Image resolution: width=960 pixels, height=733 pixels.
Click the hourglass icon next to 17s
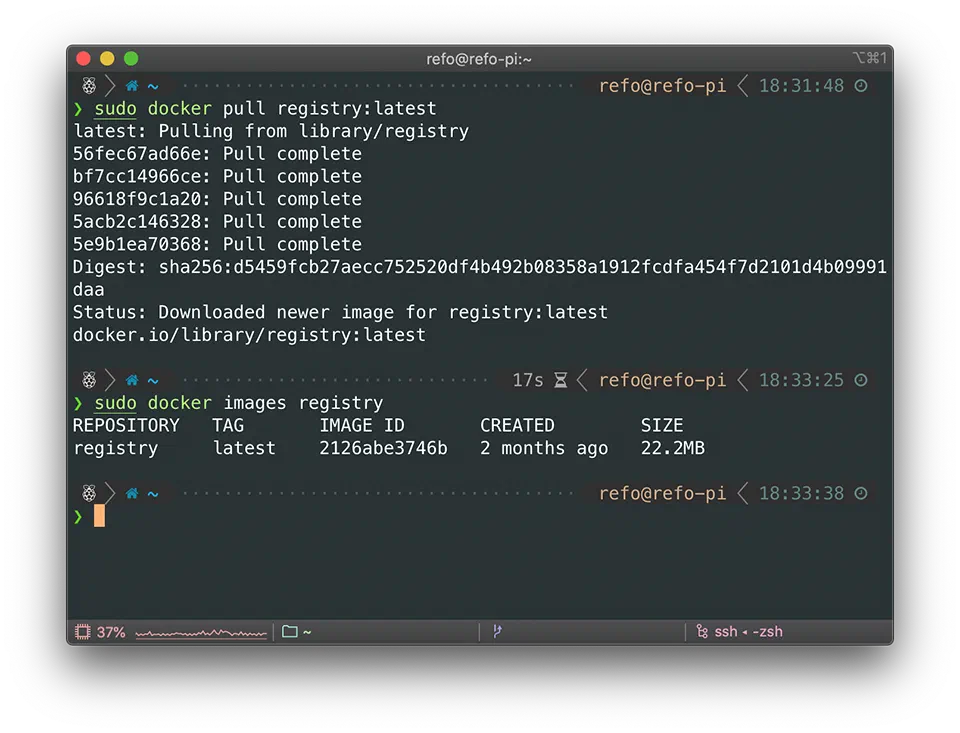[x=561, y=380]
